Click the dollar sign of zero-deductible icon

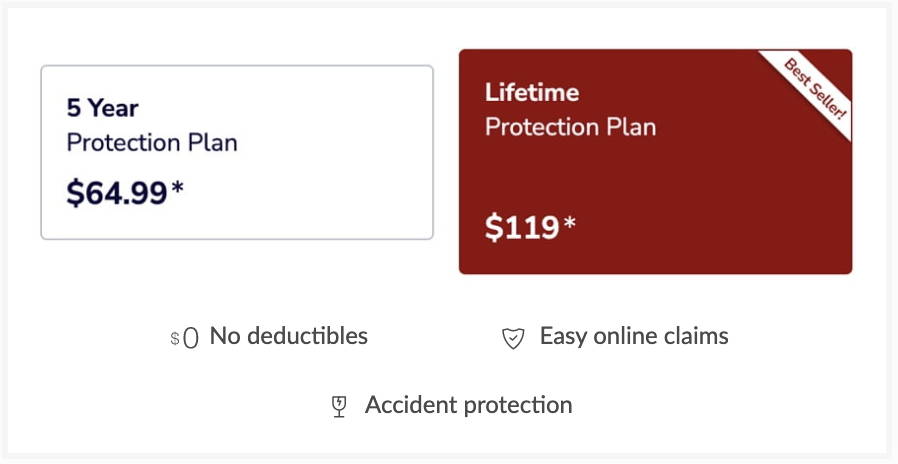click(x=175, y=339)
